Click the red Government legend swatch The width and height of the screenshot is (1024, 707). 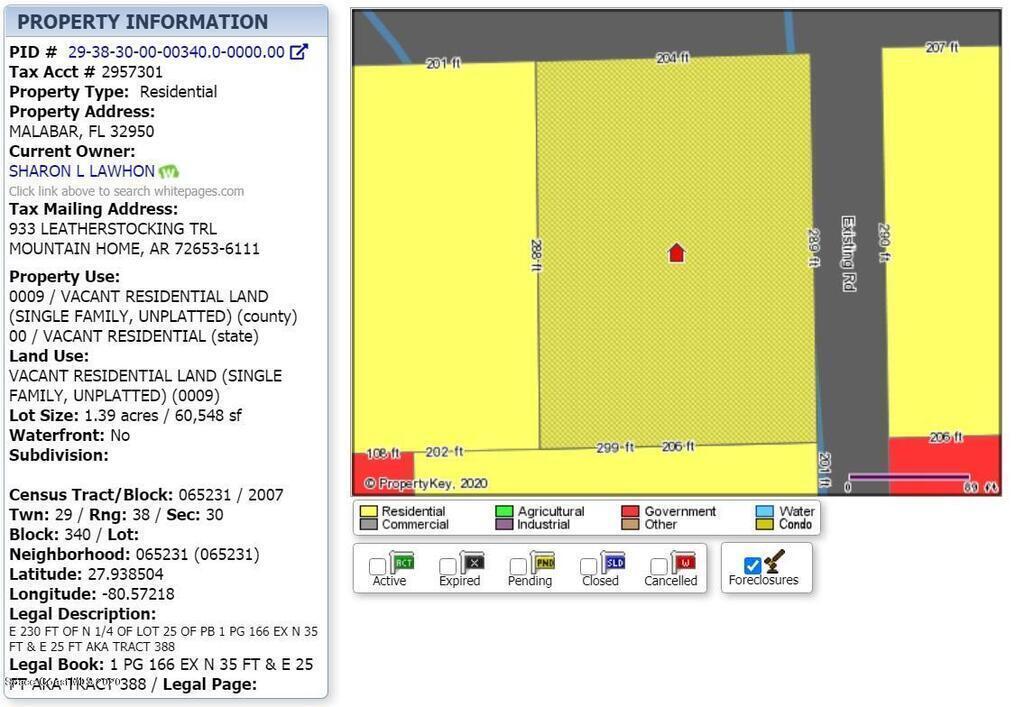point(630,511)
